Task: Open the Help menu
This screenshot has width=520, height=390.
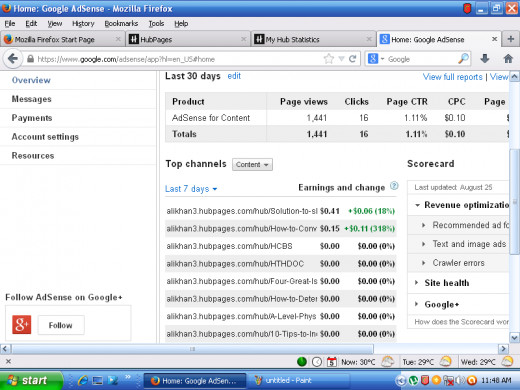Action: (x=181, y=24)
